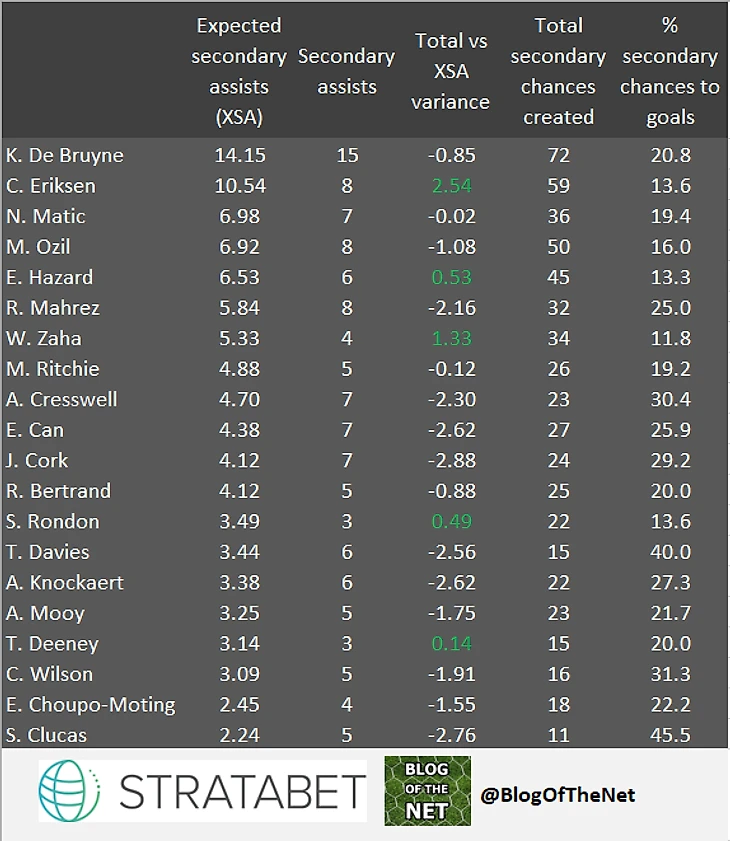Click % secondary chances to goals header
The width and height of the screenshot is (730, 841).
tap(669, 71)
